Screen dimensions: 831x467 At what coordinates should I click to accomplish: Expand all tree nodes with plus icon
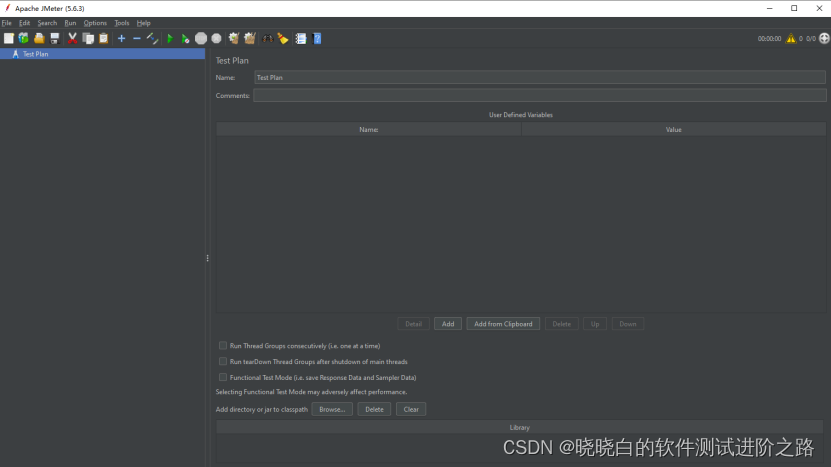(121, 38)
